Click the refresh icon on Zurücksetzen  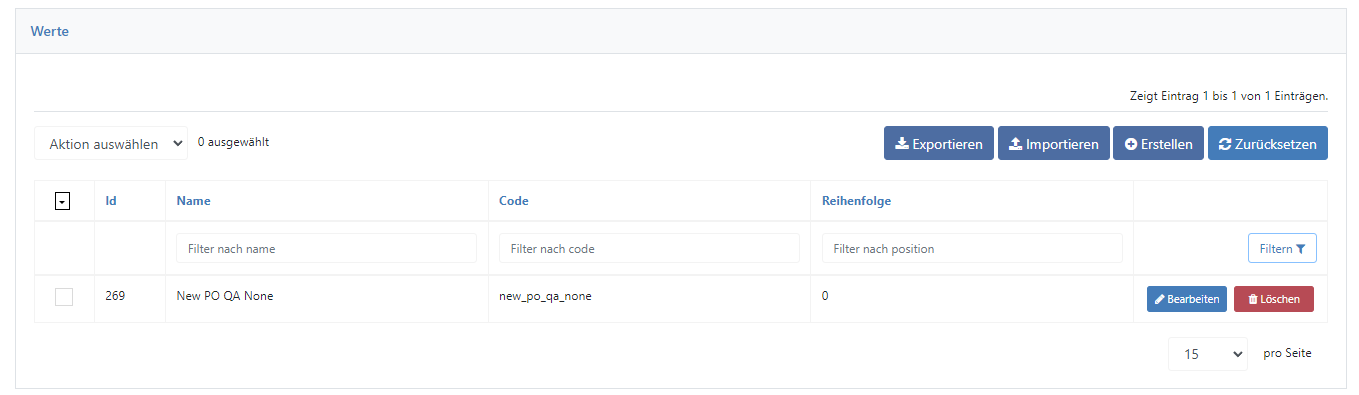pos(1225,144)
